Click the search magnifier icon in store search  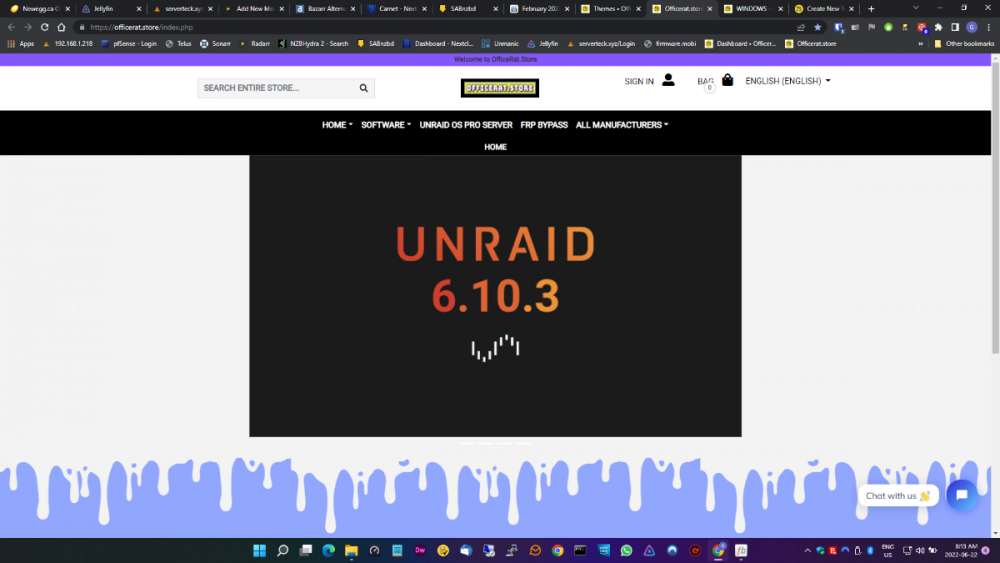(x=364, y=88)
